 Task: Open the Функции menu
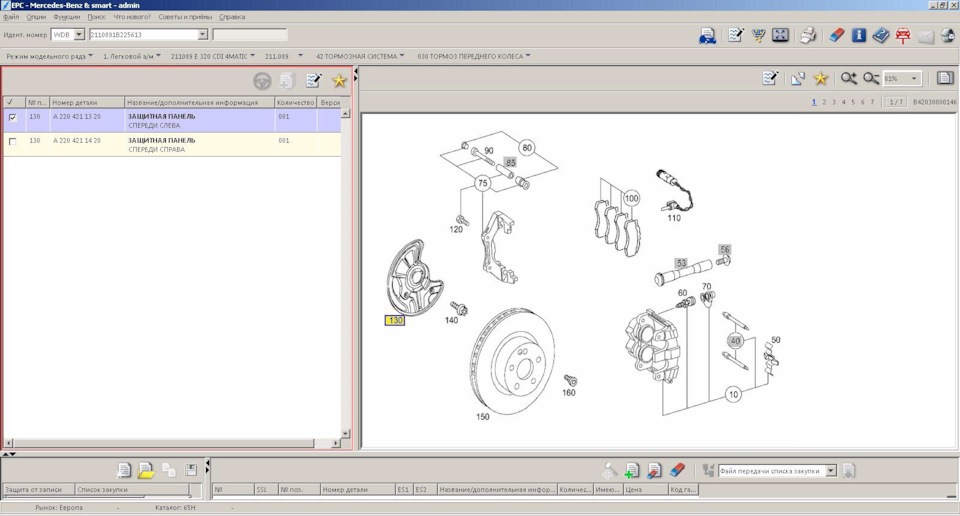(66, 17)
